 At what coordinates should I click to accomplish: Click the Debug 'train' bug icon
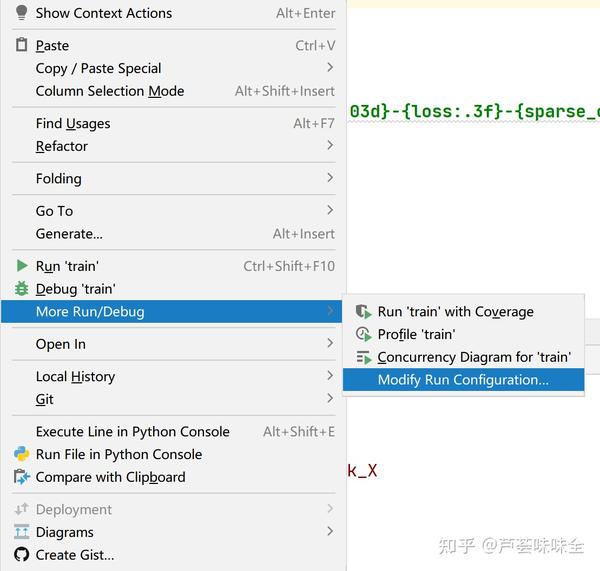21,289
